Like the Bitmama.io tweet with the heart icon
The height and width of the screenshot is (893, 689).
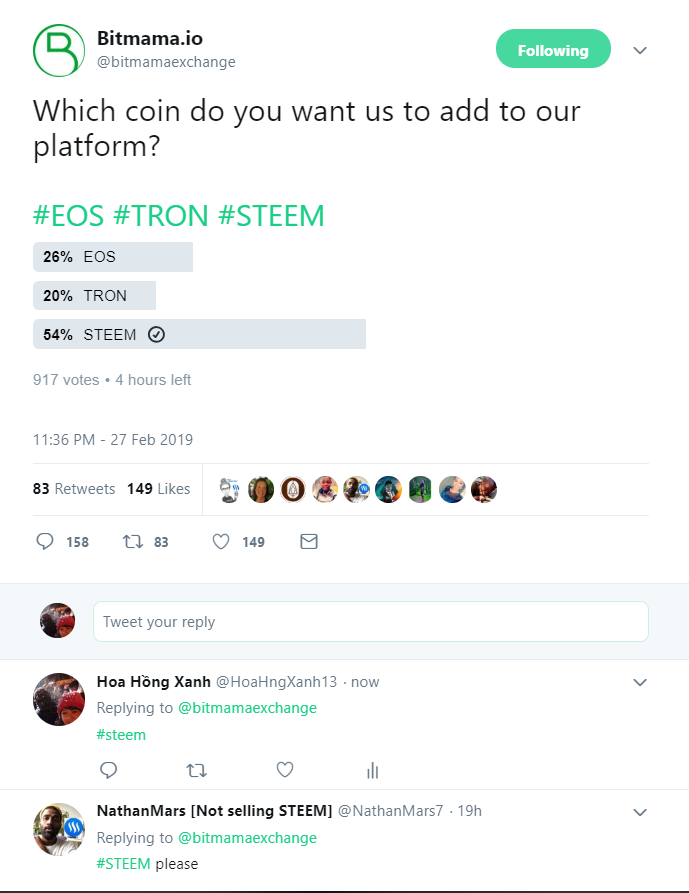click(221, 541)
